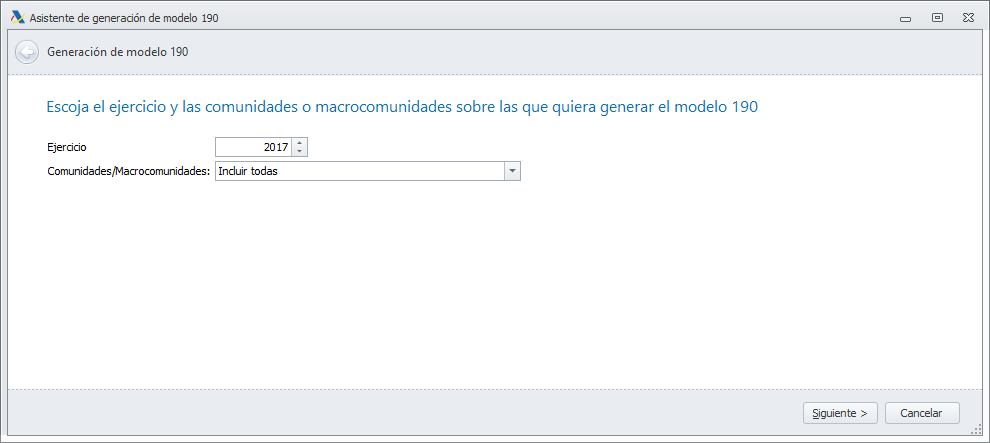Click the "Generación de modelo 190" header label
This screenshot has width=990, height=443.
click(117, 52)
